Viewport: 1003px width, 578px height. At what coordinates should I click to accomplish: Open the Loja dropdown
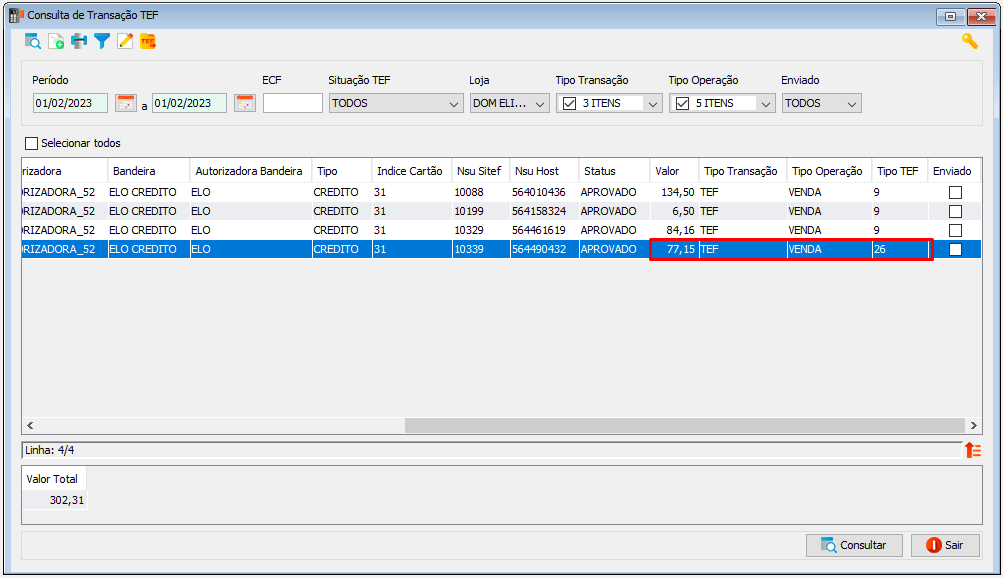(510, 103)
